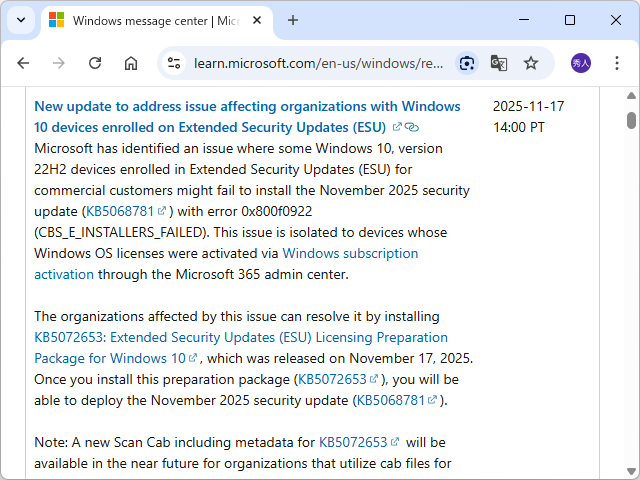Viewport: 640px width, 480px height.
Task: Open KB5072653 link in preparation package sentence
Action: click(x=333, y=380)
